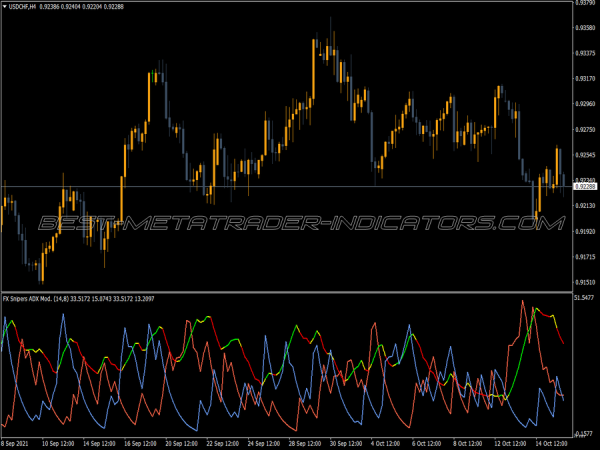Viewport: 600px width, 450px height.
Task: Click the Best-MetaTrader-Indicators.com watermark
Action: click(300, 224)
